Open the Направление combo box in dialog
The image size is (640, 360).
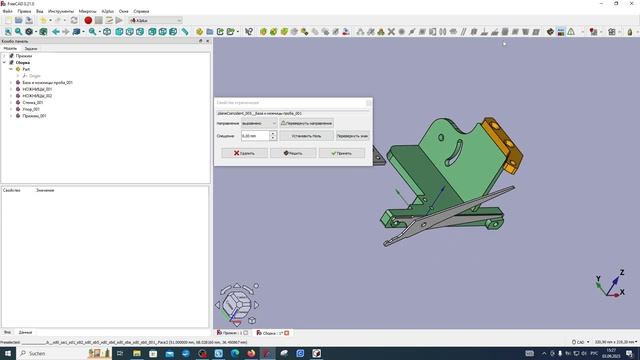click(259, 123)
